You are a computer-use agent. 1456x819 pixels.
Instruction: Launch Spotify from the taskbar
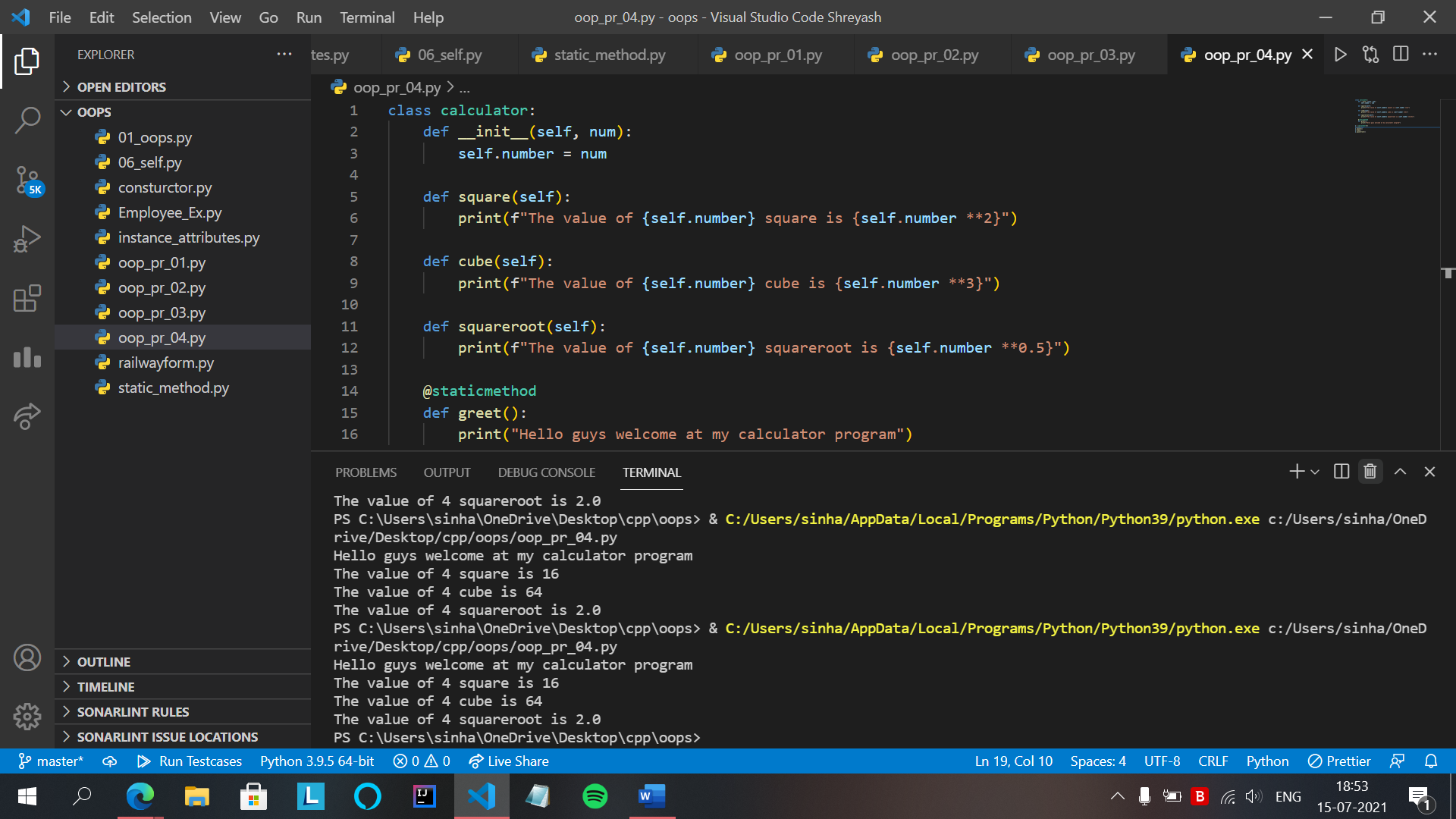(595, 796)
